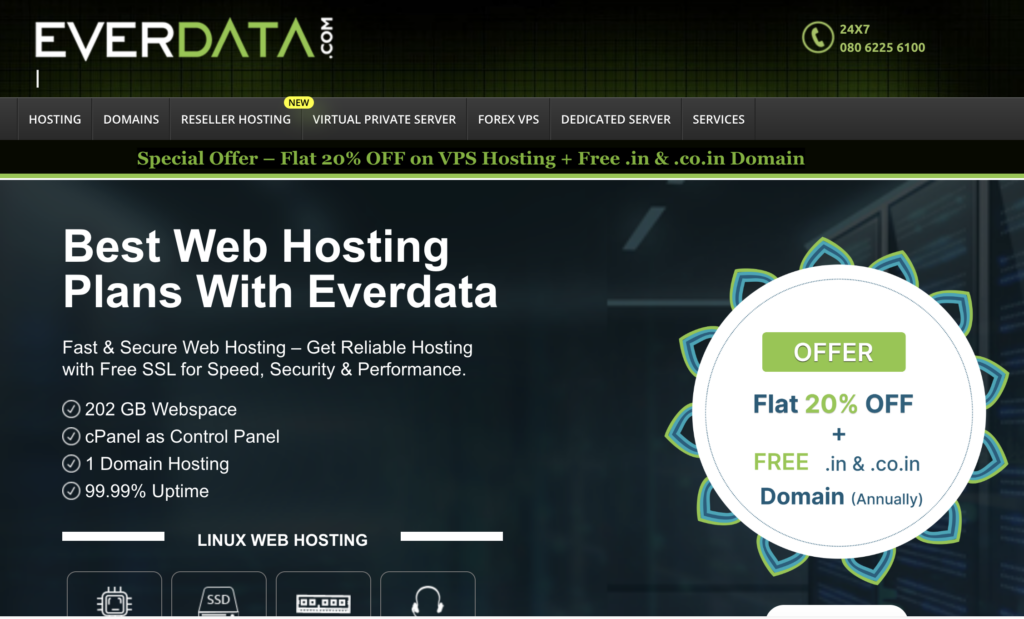Click the yellow NEW badge
The width and height of the screenshot is (1024, 619).
click(298, 103)
